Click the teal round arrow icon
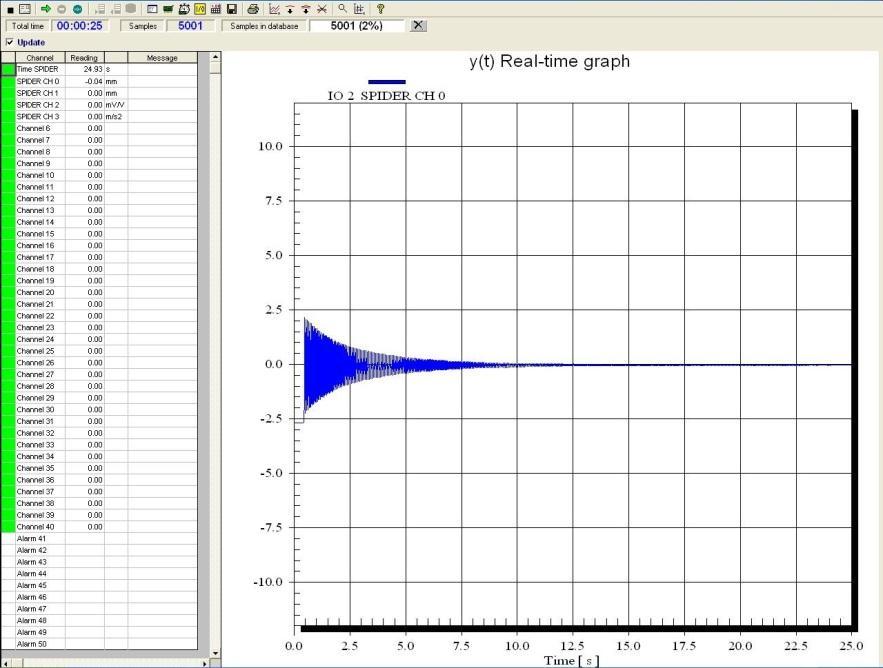 (77, 9)
